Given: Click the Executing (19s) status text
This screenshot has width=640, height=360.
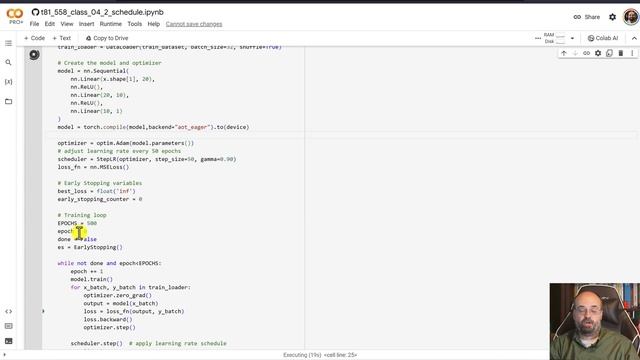Looking at the screenshot, I should (x=320, y=355).
